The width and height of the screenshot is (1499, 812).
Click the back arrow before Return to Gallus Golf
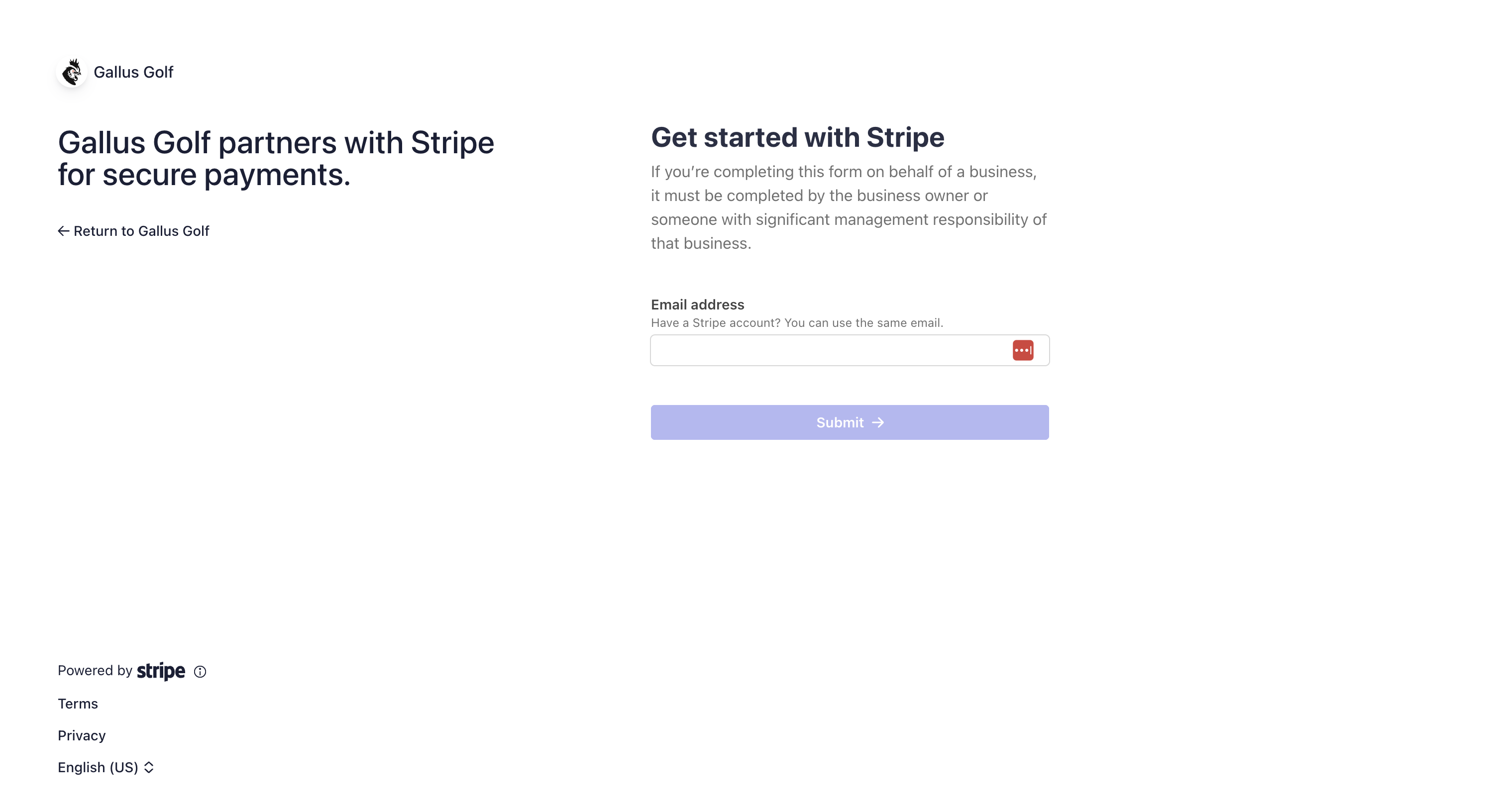pyautogui.click(x=63, y=231)
